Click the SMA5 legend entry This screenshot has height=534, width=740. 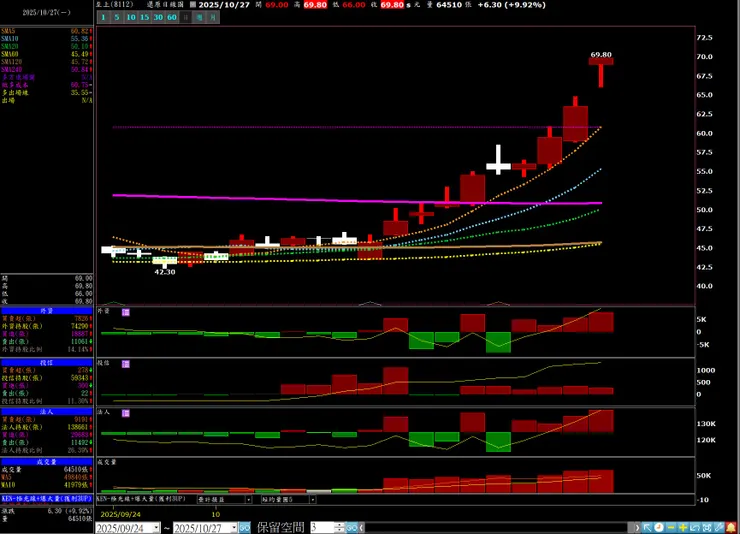coord(46,31)
